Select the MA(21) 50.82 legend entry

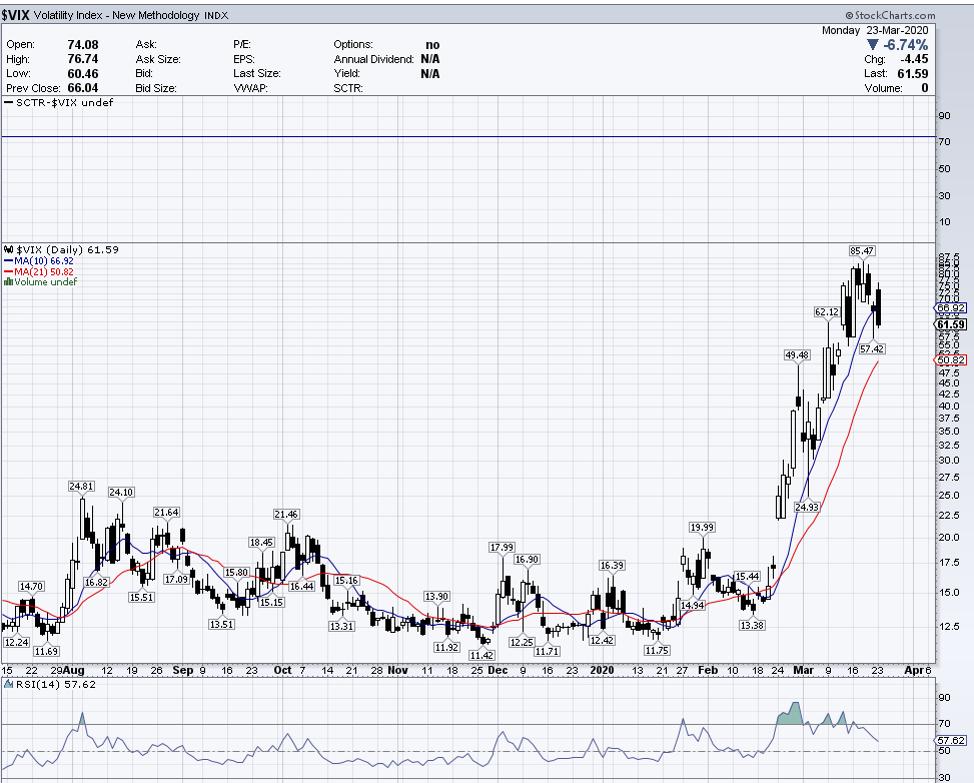pyautogui.click(x=44, y=271)
